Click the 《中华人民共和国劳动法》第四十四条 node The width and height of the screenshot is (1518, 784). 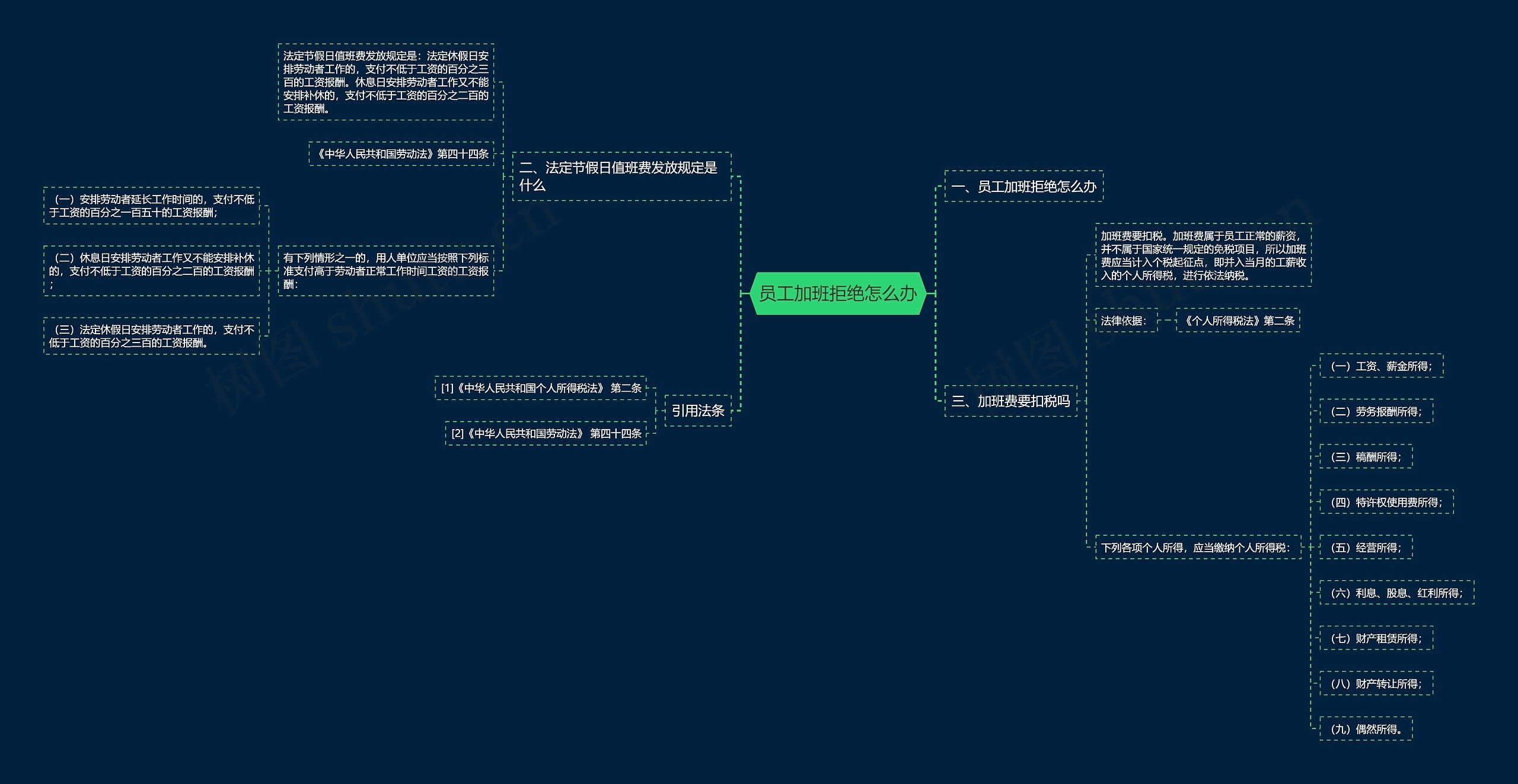401,154
